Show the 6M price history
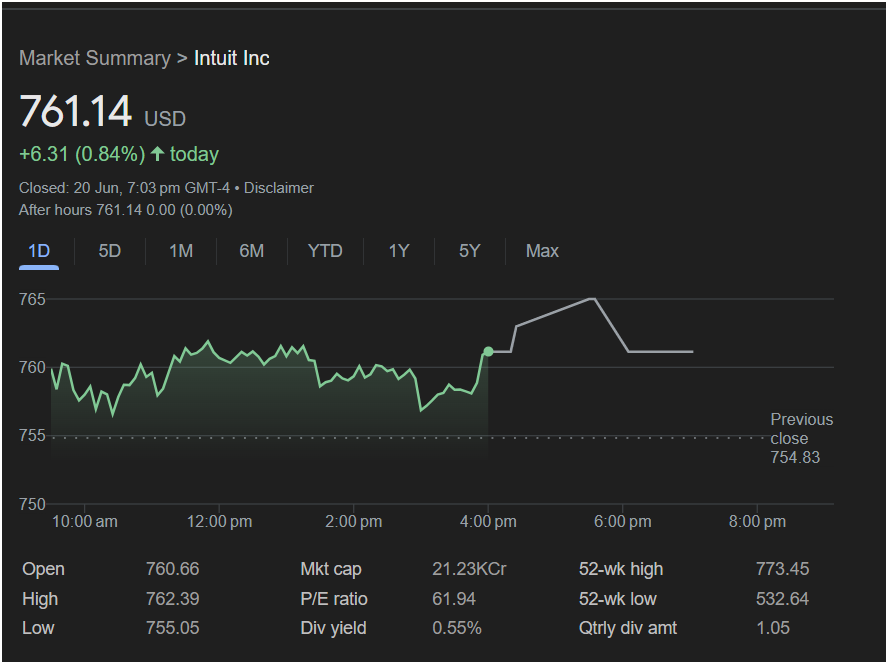Viewport: 888px width, 664px height. click(x=251, y=251)
